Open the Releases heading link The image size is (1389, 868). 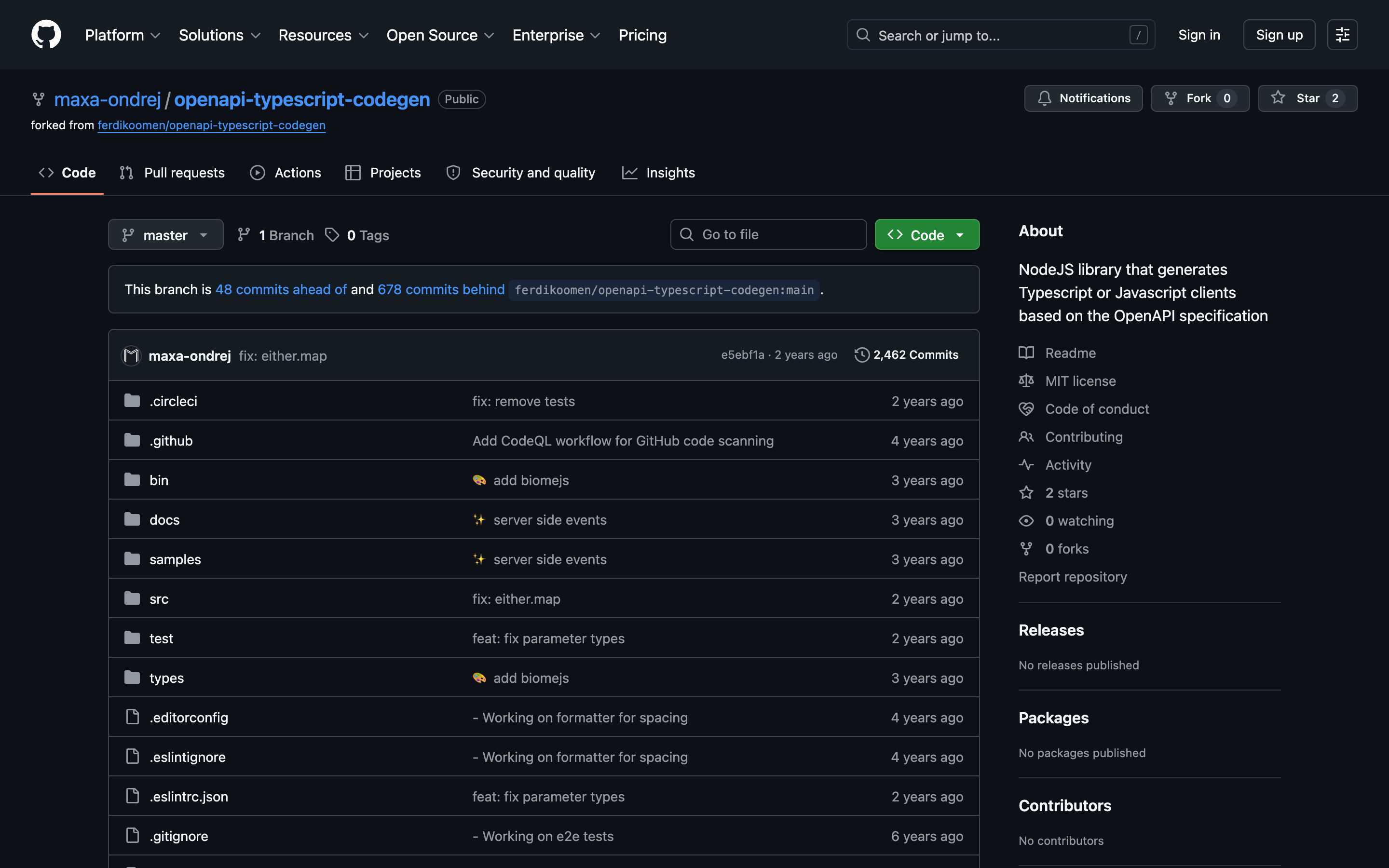click(1051, 630)
